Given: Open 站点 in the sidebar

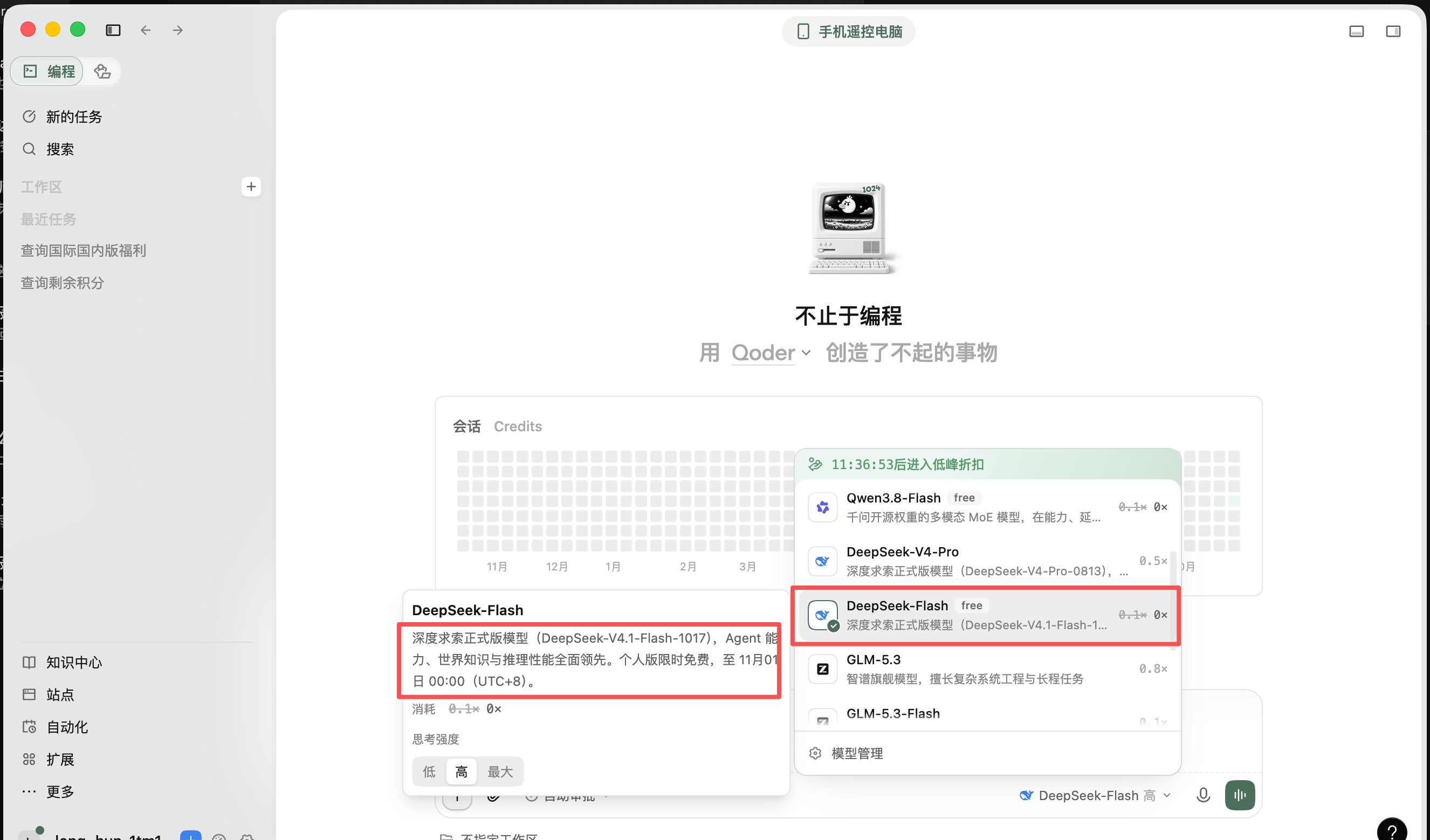Looking at the screenshot, I should point(48,695).
